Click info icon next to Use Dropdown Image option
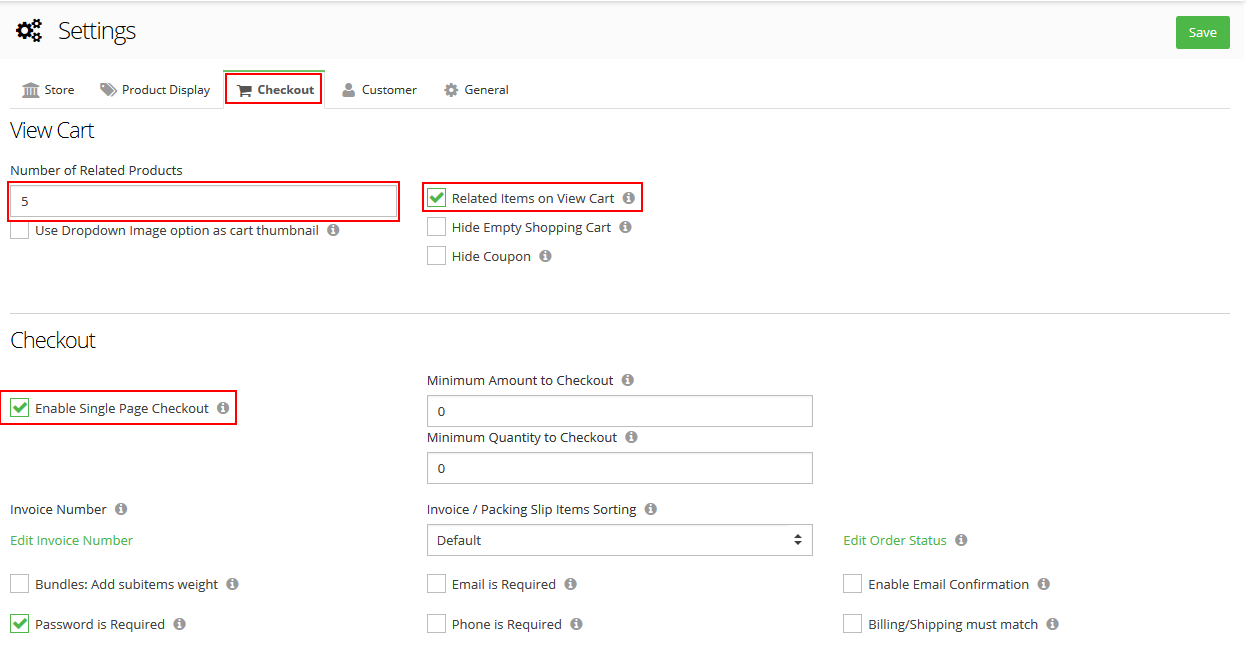This screenshot has height=653, width=1251. 333,230
